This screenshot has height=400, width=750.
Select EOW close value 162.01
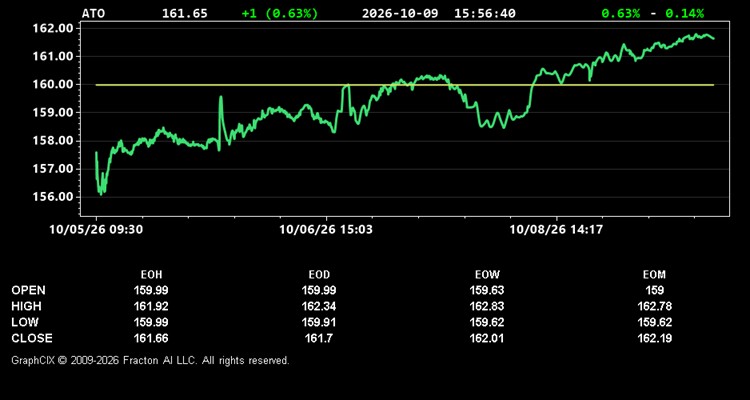(487, 338)
